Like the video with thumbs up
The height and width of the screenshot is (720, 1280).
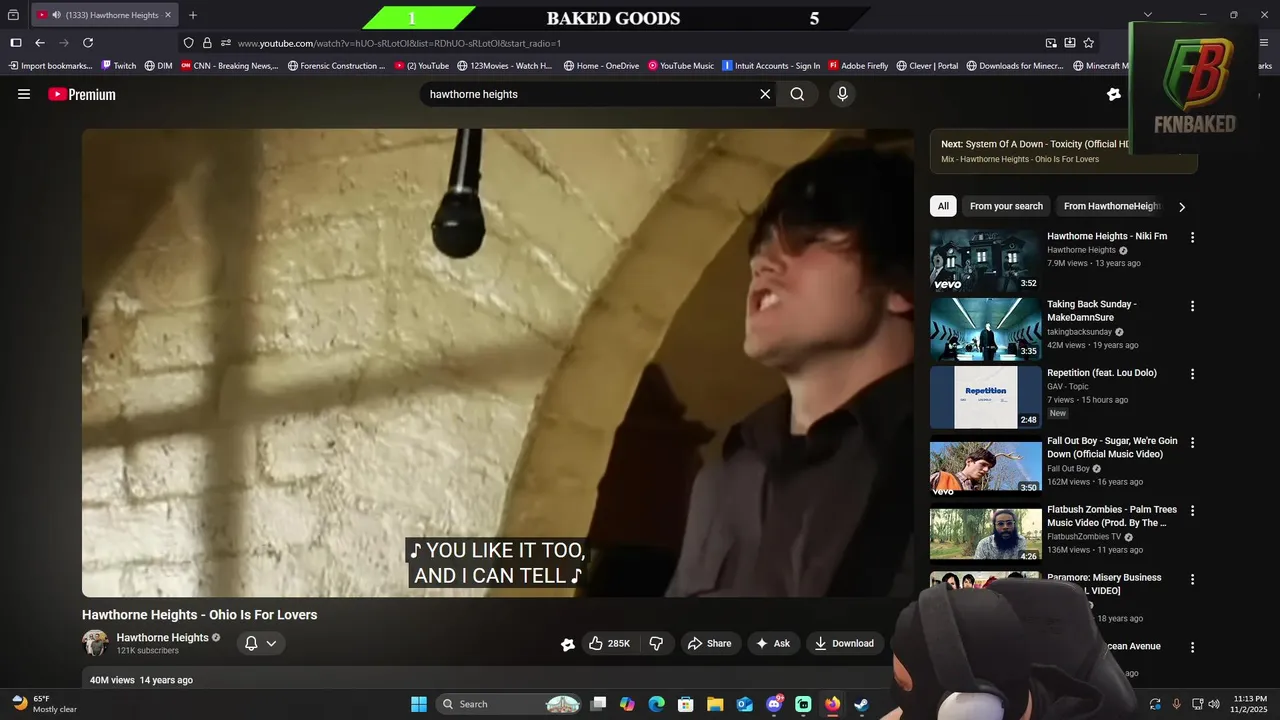609,643
